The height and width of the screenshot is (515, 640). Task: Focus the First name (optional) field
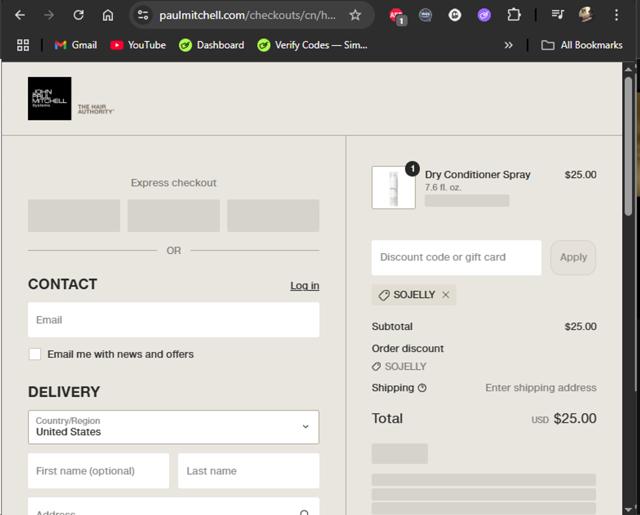pyautogui.click(x=98, y=471)
